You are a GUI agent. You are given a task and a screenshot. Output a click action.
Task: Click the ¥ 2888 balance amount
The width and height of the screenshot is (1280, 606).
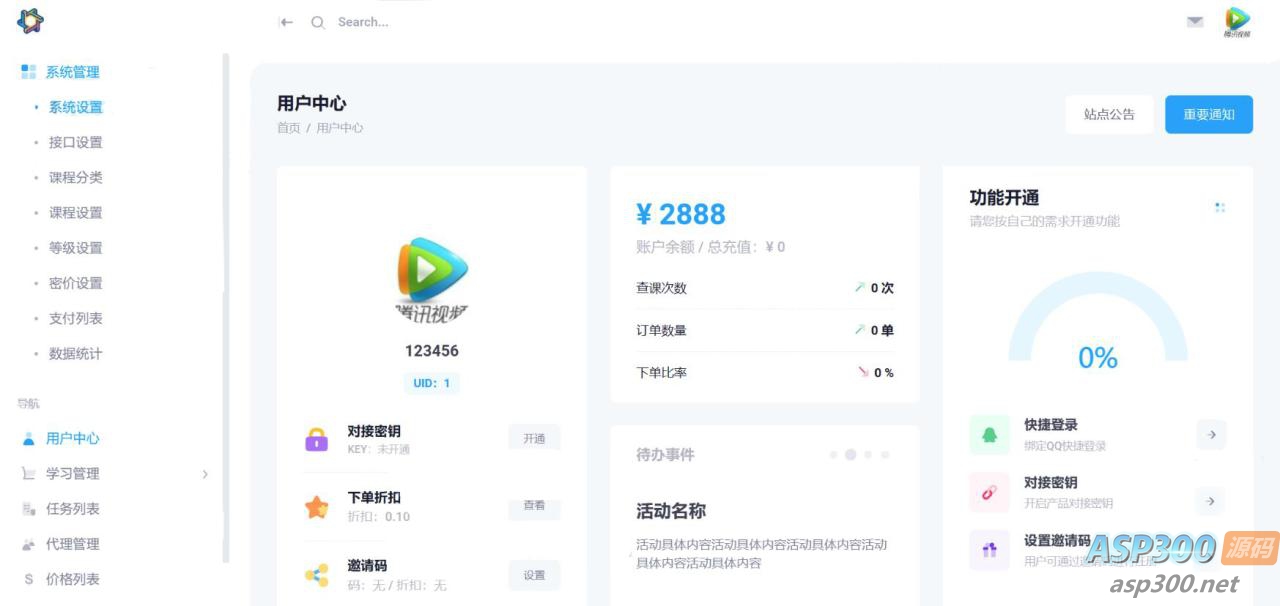pyautogui.click(x=681, y=214)
